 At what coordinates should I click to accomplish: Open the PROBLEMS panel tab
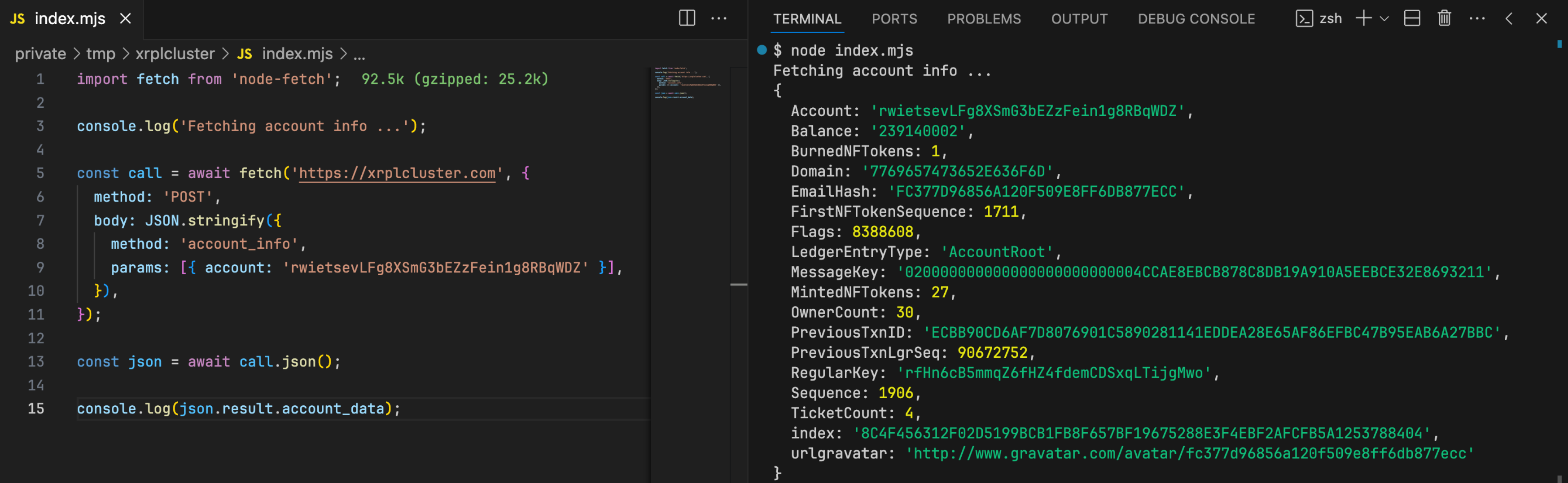(x=984, y=19)
